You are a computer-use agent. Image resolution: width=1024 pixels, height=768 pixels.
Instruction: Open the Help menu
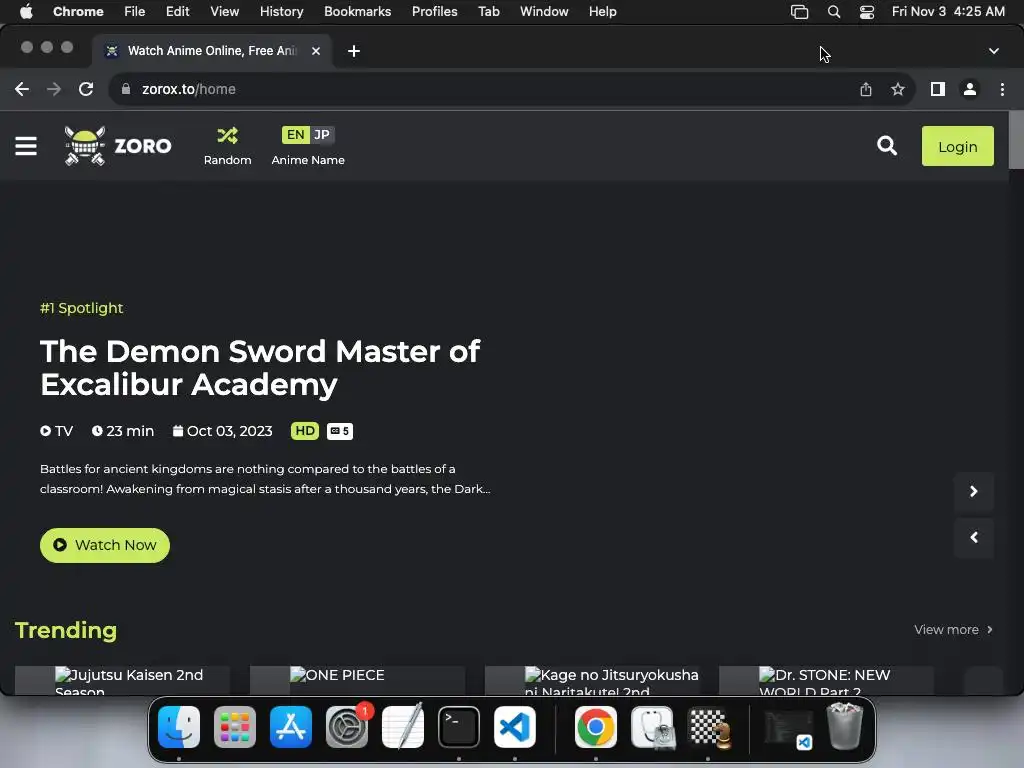(x=602, y=12)
